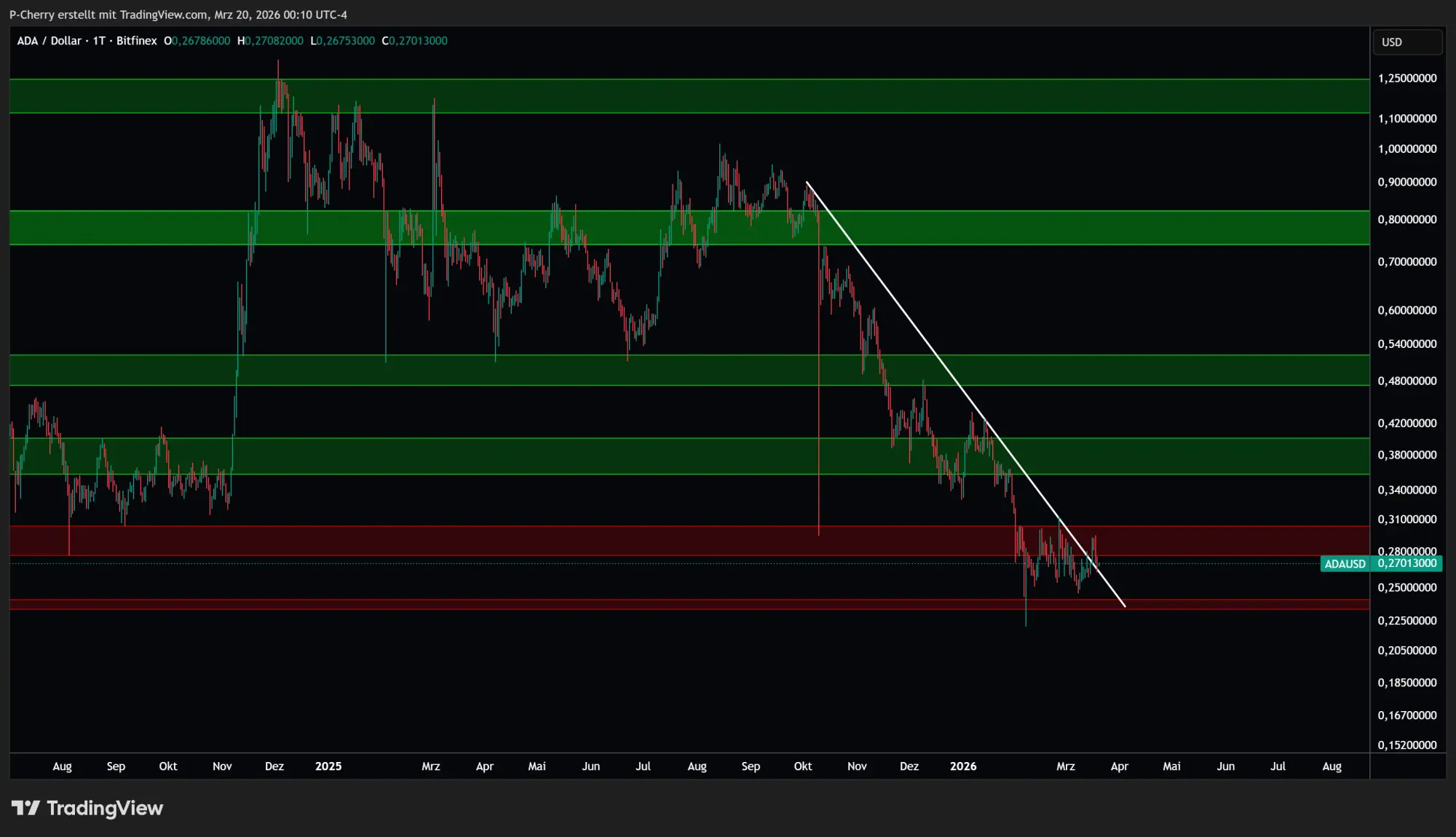
Task: Click the 2025 label on time axis
Action: (x=329, y=766)
